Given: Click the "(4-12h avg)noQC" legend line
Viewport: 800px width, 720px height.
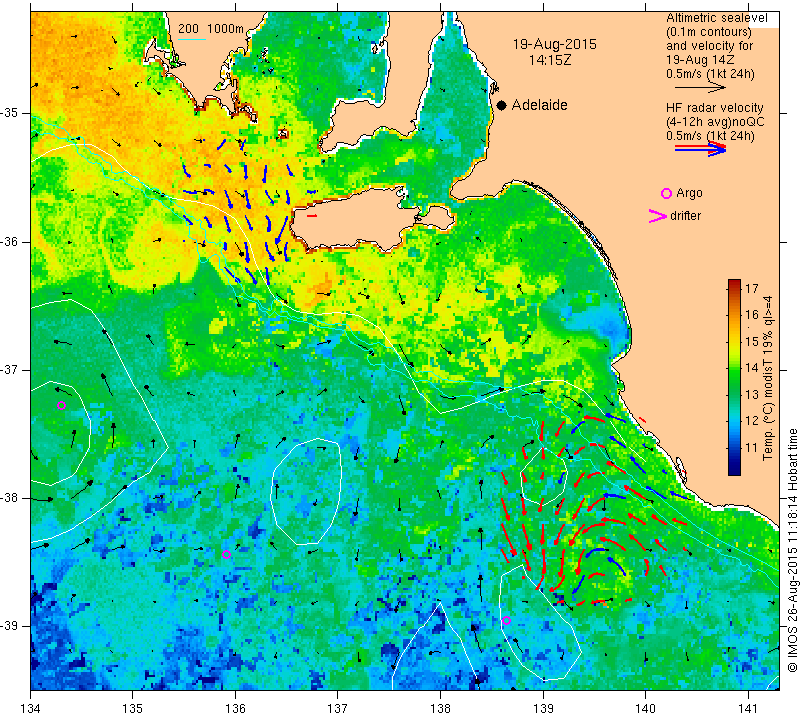Looking at the screenshot, I should (x=715, y=122).
